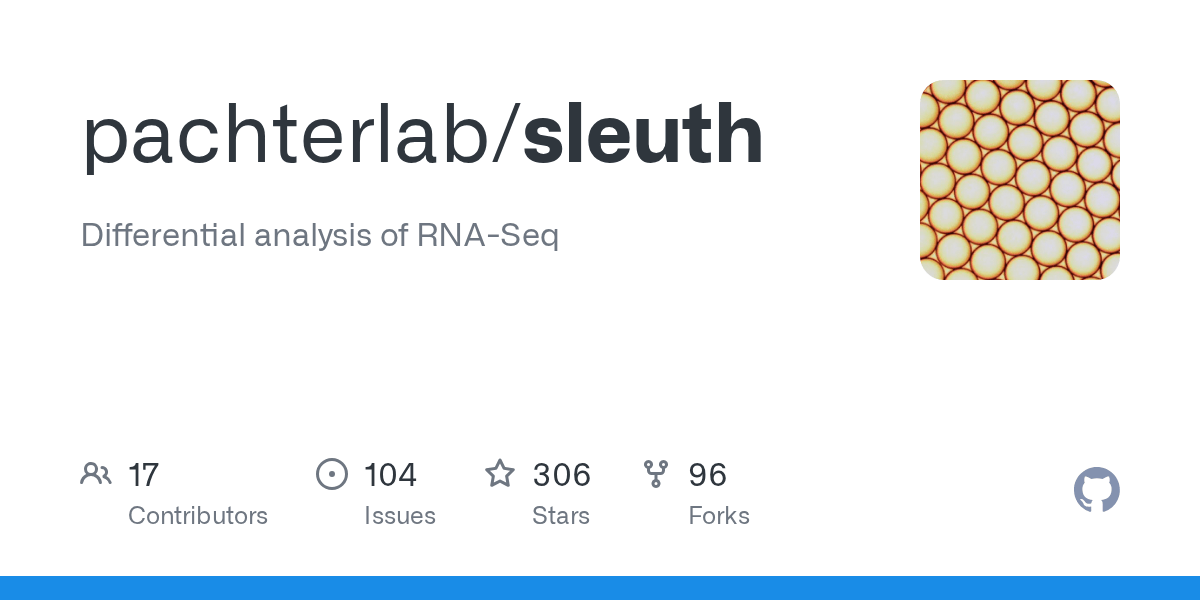The image size is (1200, 600).
Task: Click the Stars star icon
Action: pyautogui.click(x=500, y=474)
